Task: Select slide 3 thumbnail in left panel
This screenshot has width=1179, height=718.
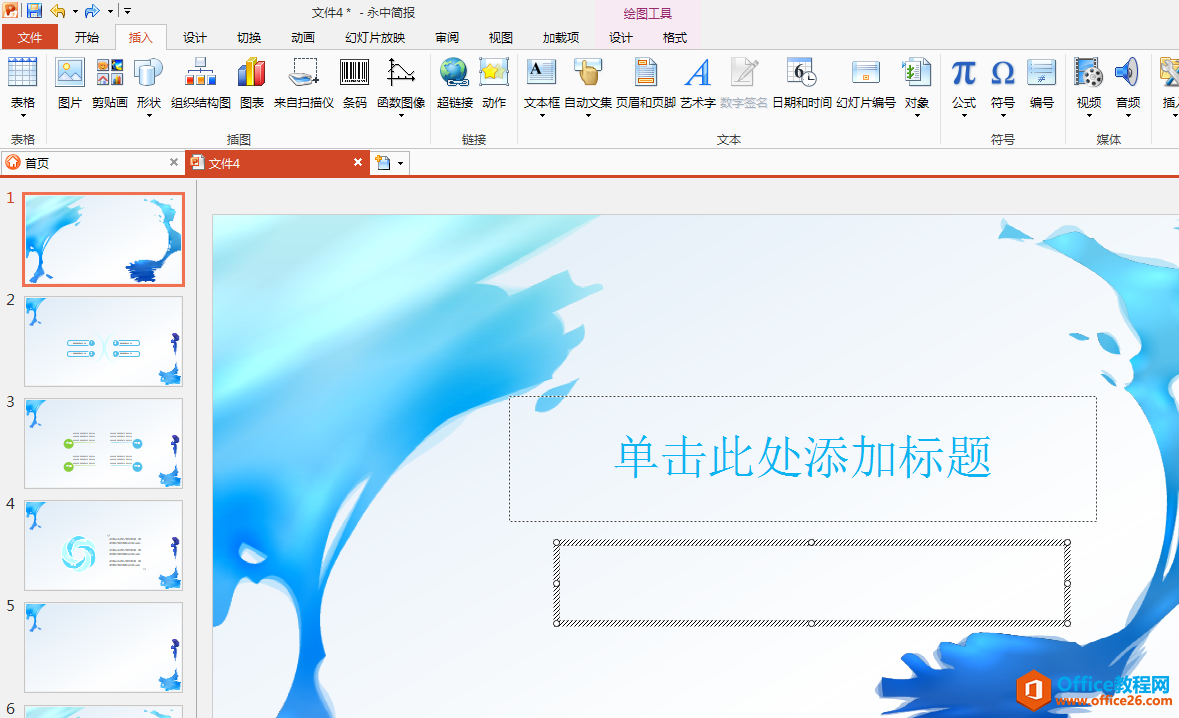Action: 103,443
